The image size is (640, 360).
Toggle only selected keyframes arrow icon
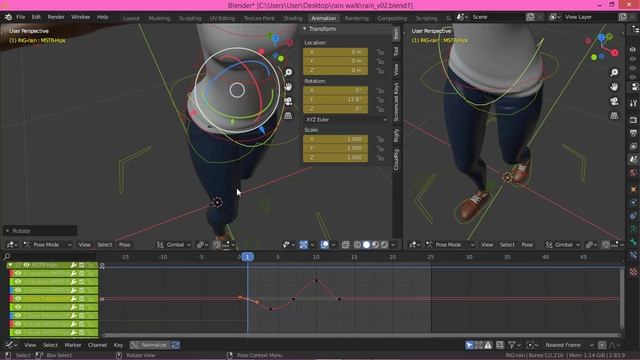click(x=469, y=345)
